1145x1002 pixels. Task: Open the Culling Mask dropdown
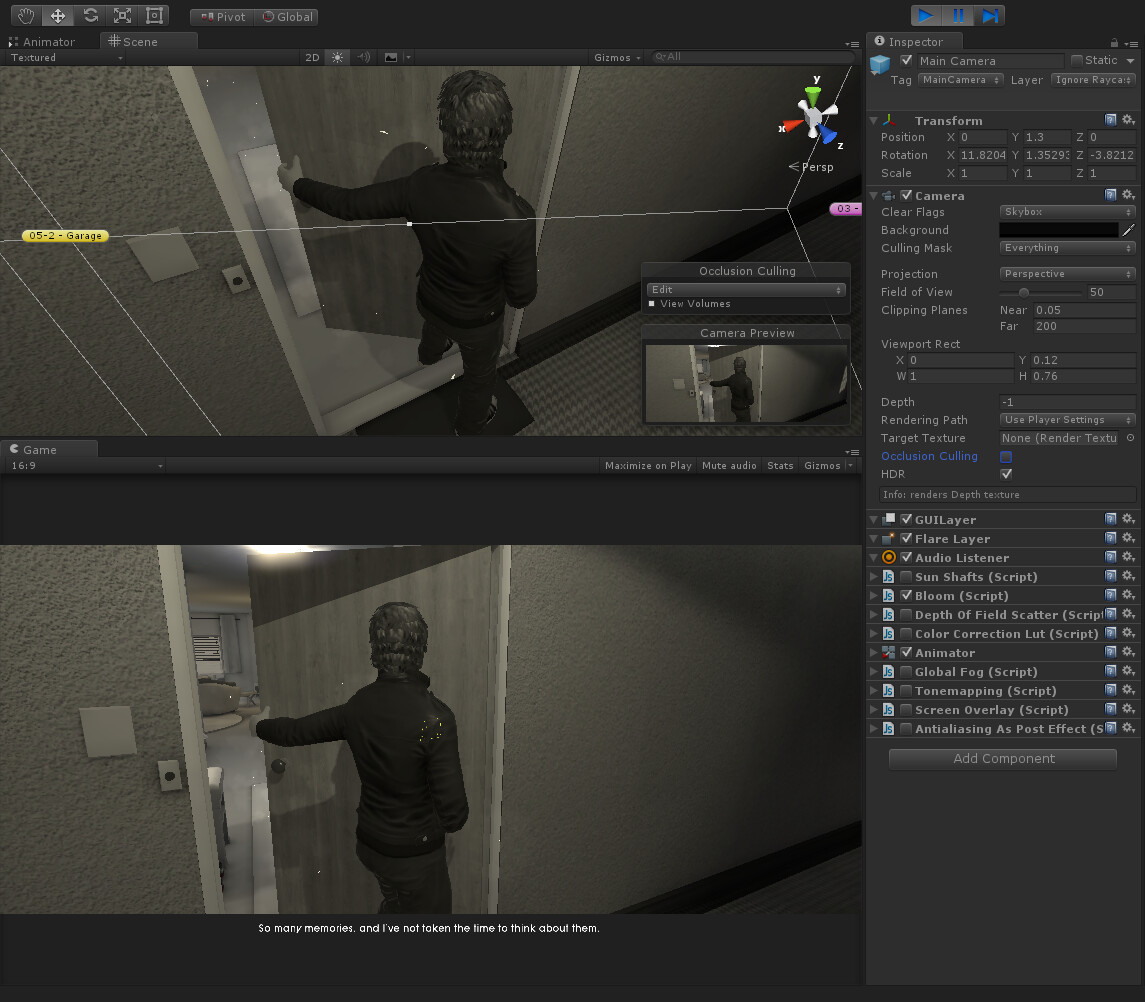tap(1066, 248)
